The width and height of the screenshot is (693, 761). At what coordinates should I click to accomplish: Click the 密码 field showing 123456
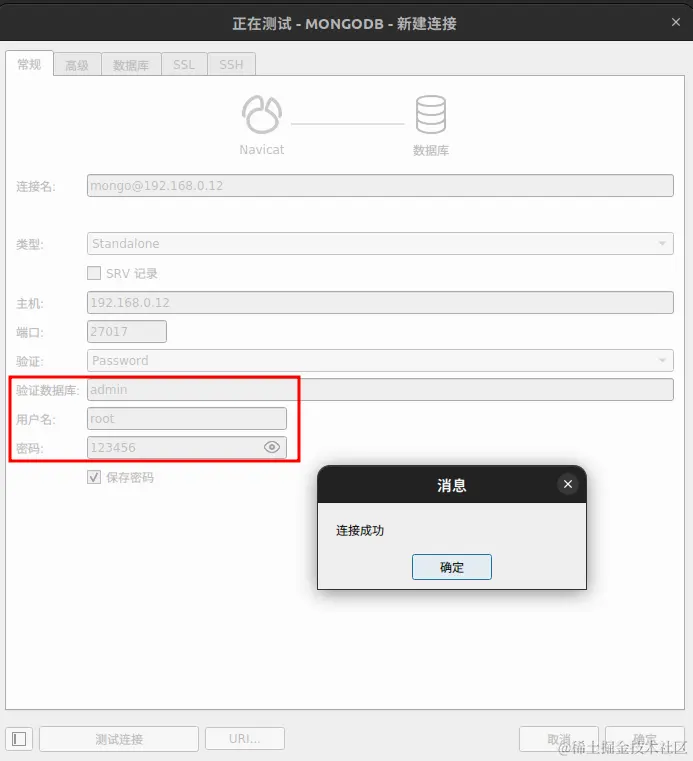187,447
